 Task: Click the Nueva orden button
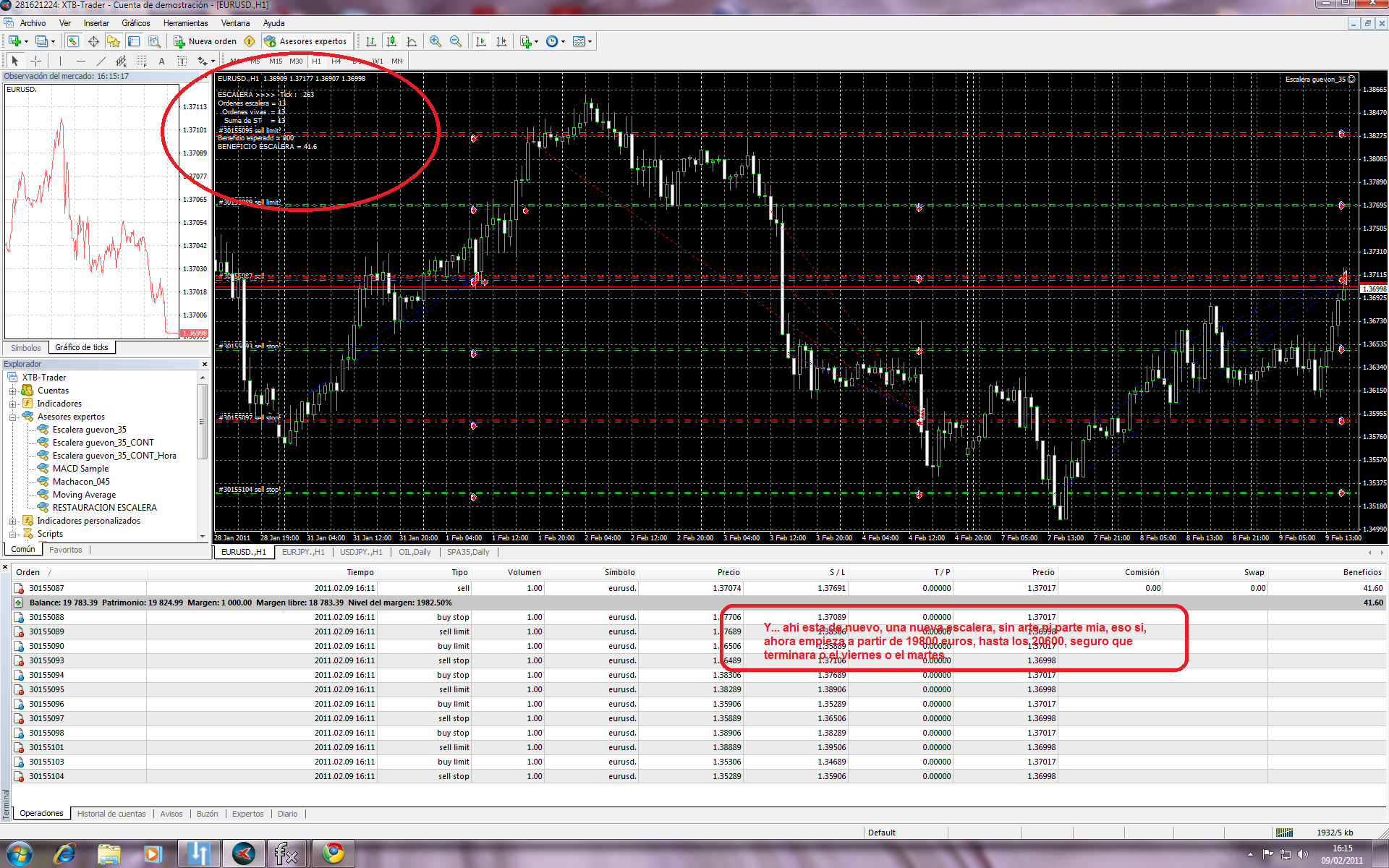(x=205, y=41)
